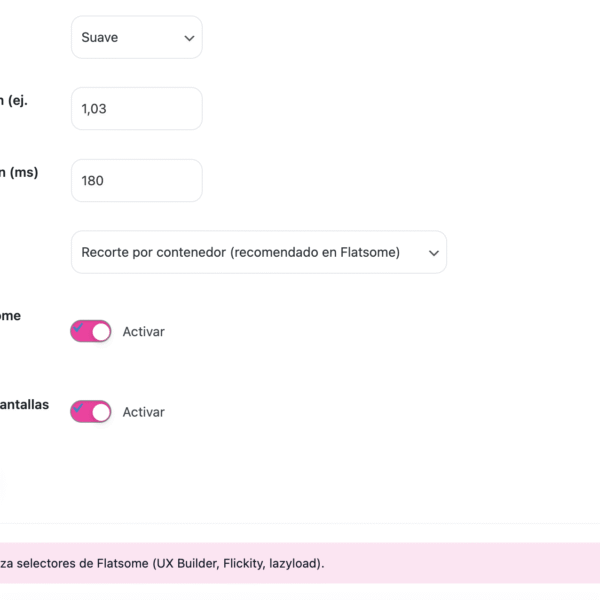The image size is (600, 600).
Task: Click the Activar label of the lower switch
Action: tap(143, 412)
